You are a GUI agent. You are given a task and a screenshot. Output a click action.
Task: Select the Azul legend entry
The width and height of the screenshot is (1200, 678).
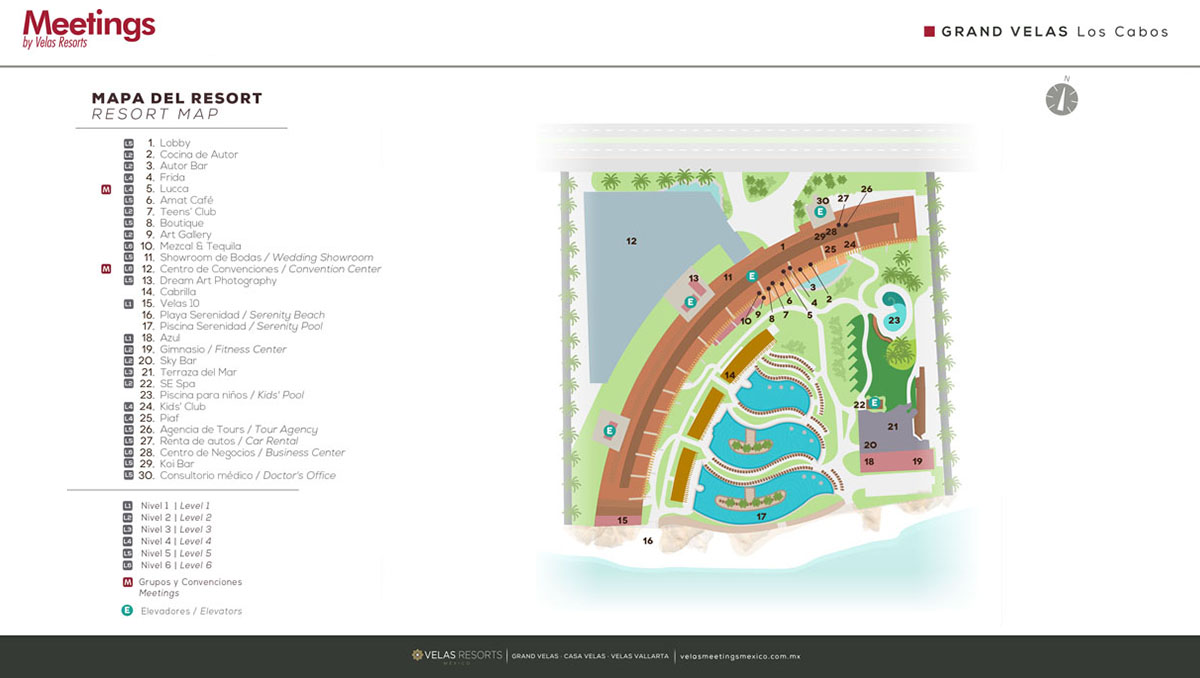tap(160, 338)
